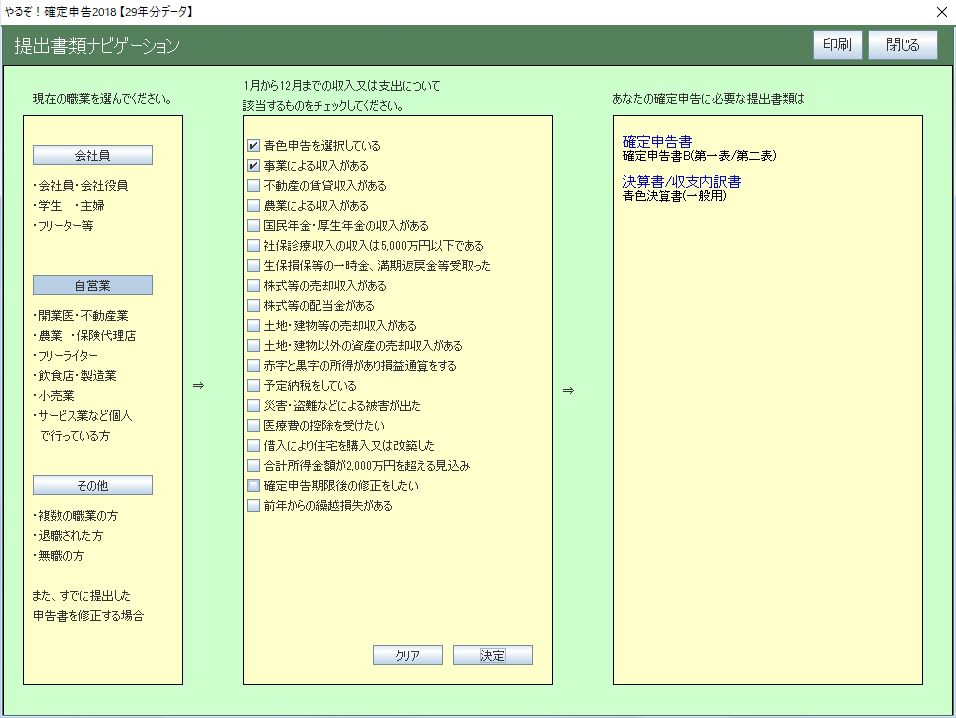956x718 pixels.
Task: Check 株式等の売却収入がある option
Action: 253,286
